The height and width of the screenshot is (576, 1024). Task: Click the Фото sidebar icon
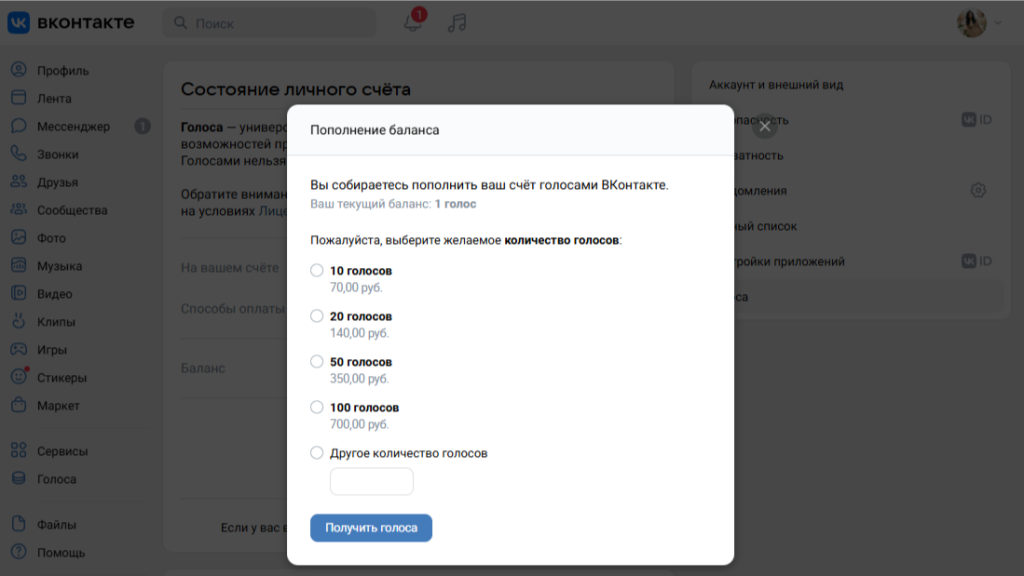point(18,237)
